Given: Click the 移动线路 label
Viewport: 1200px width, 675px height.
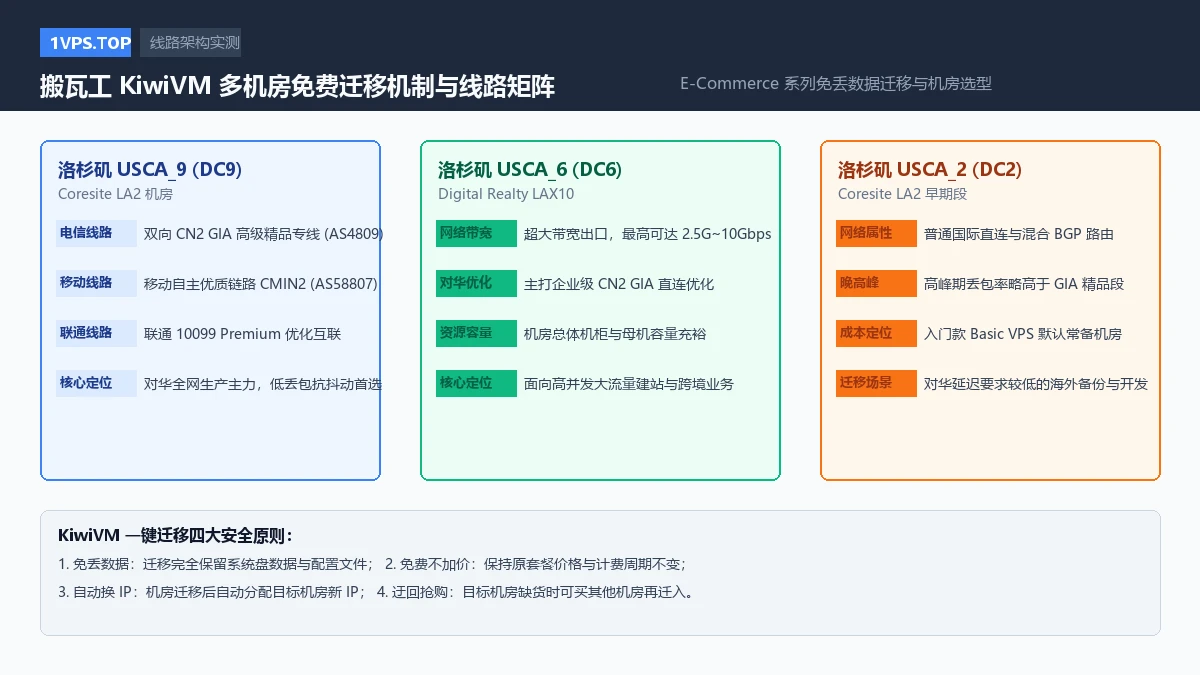Looking at the screenshot, I should tap(97, 284).
